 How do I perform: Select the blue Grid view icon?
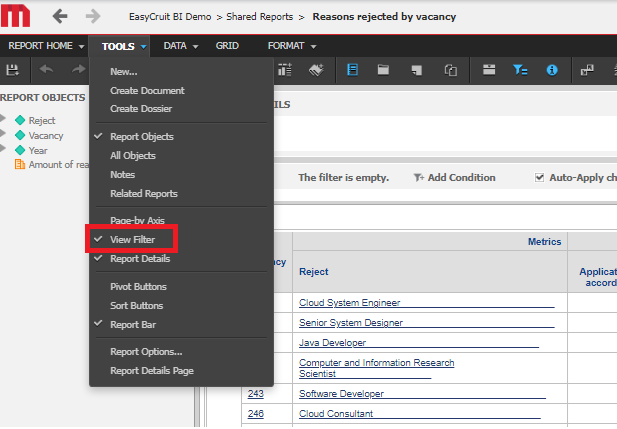point(352,70)
